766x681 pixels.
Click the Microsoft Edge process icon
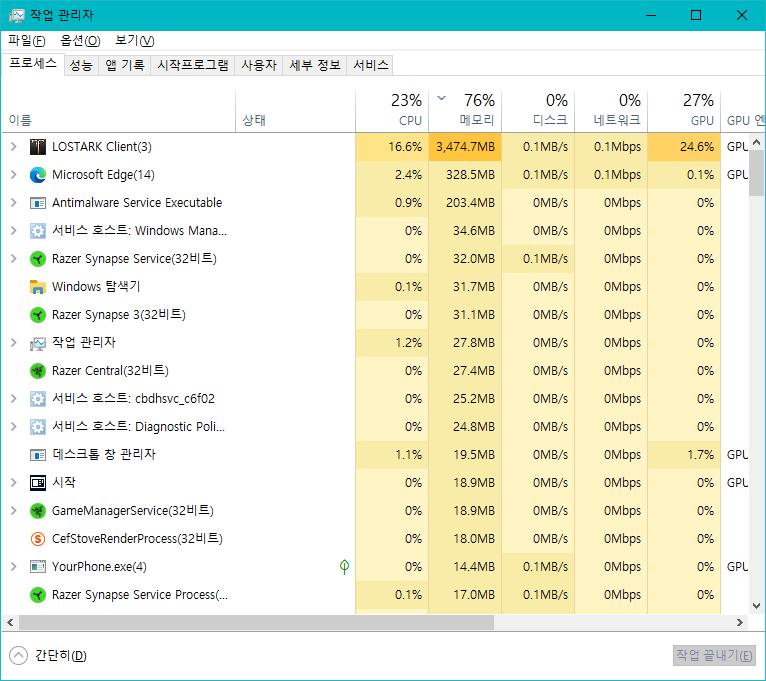38,175
